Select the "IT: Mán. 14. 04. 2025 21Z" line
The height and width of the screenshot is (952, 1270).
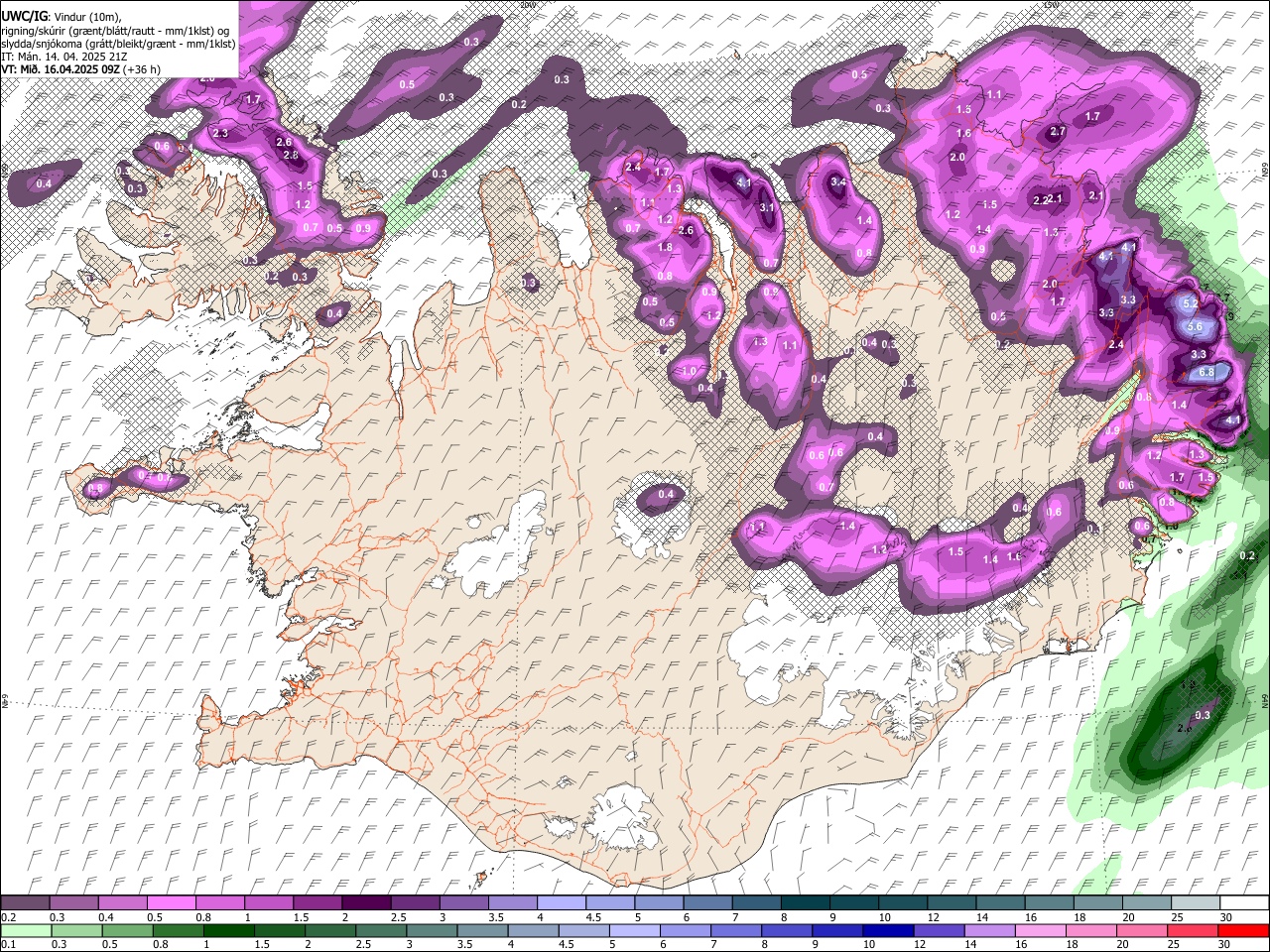pyautogui.click(x=63, y=57)
